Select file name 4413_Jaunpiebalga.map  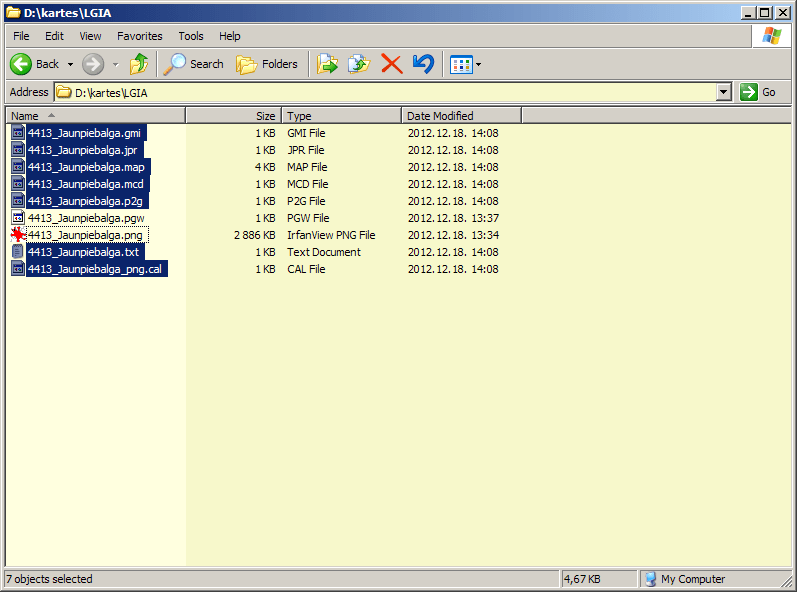click(x=86, y=167)
